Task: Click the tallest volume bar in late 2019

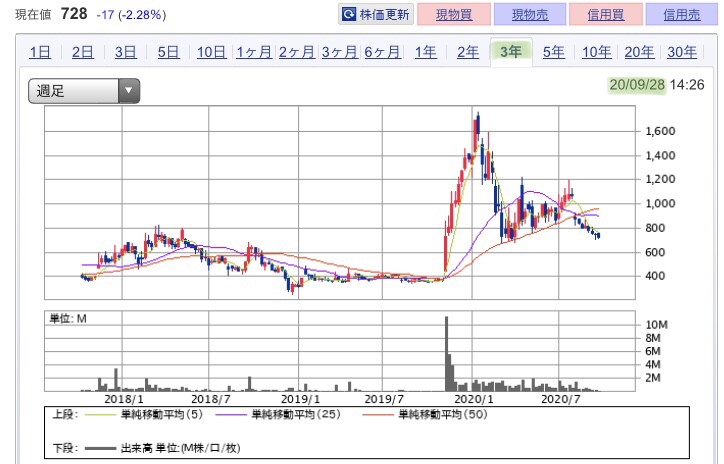Action: click(x=446, y=354)
